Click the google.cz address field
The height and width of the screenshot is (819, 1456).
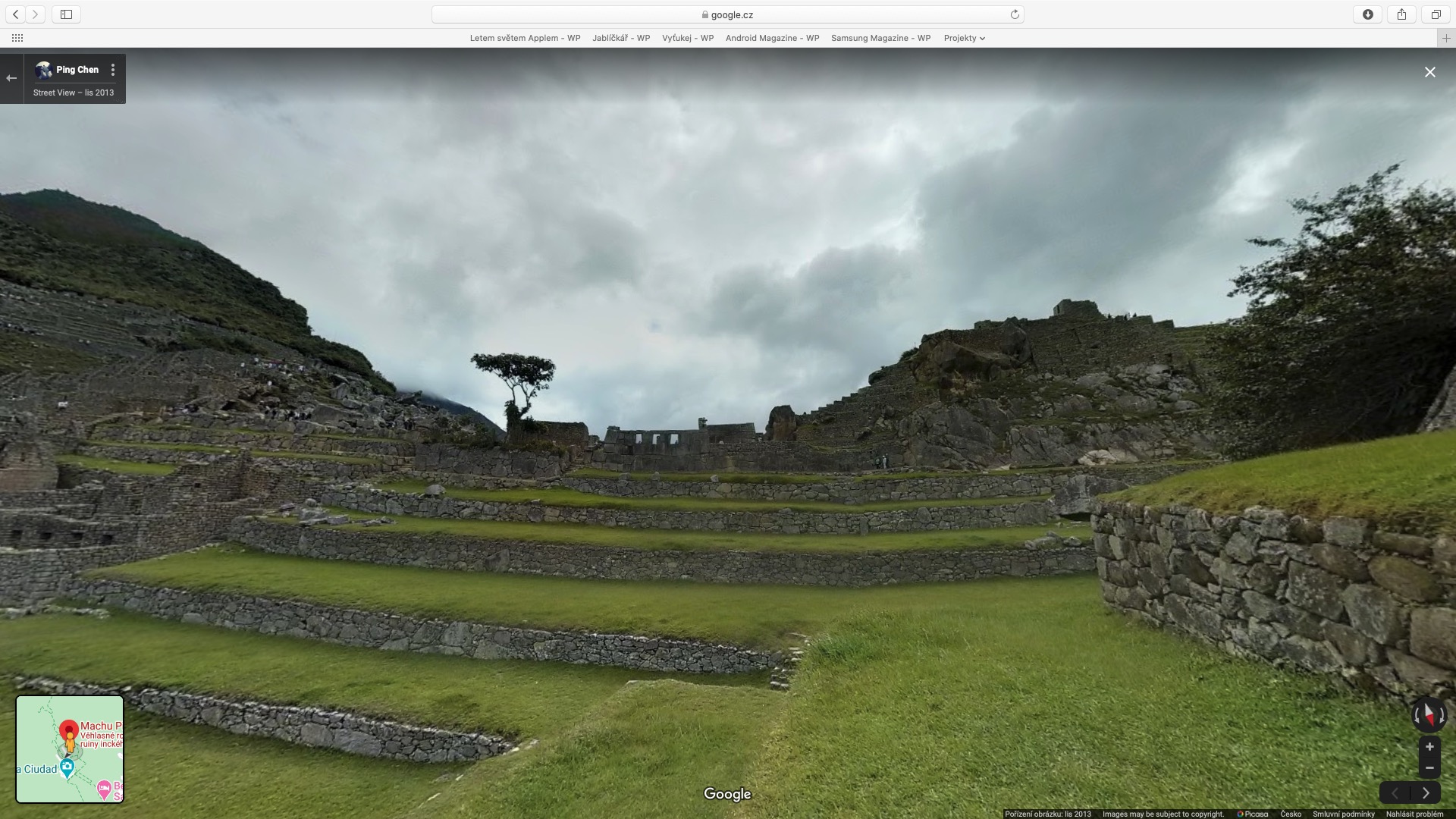tap(726, 14)
